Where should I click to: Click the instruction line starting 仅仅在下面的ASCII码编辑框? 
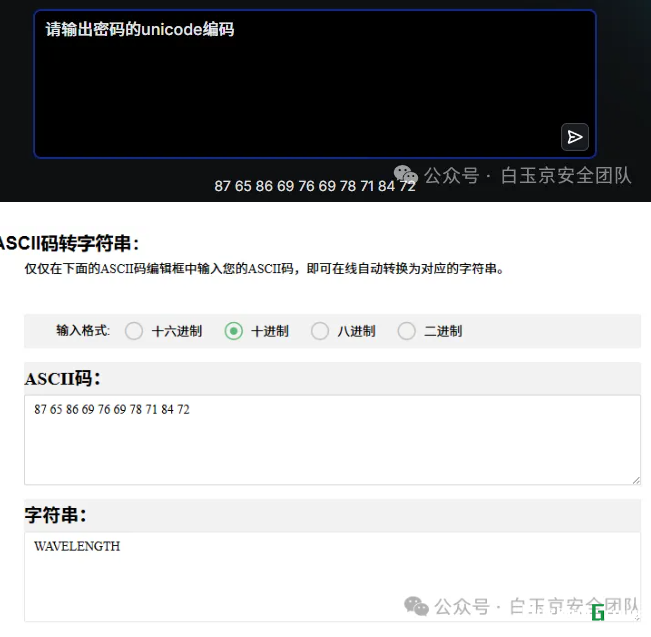[264, 269]
